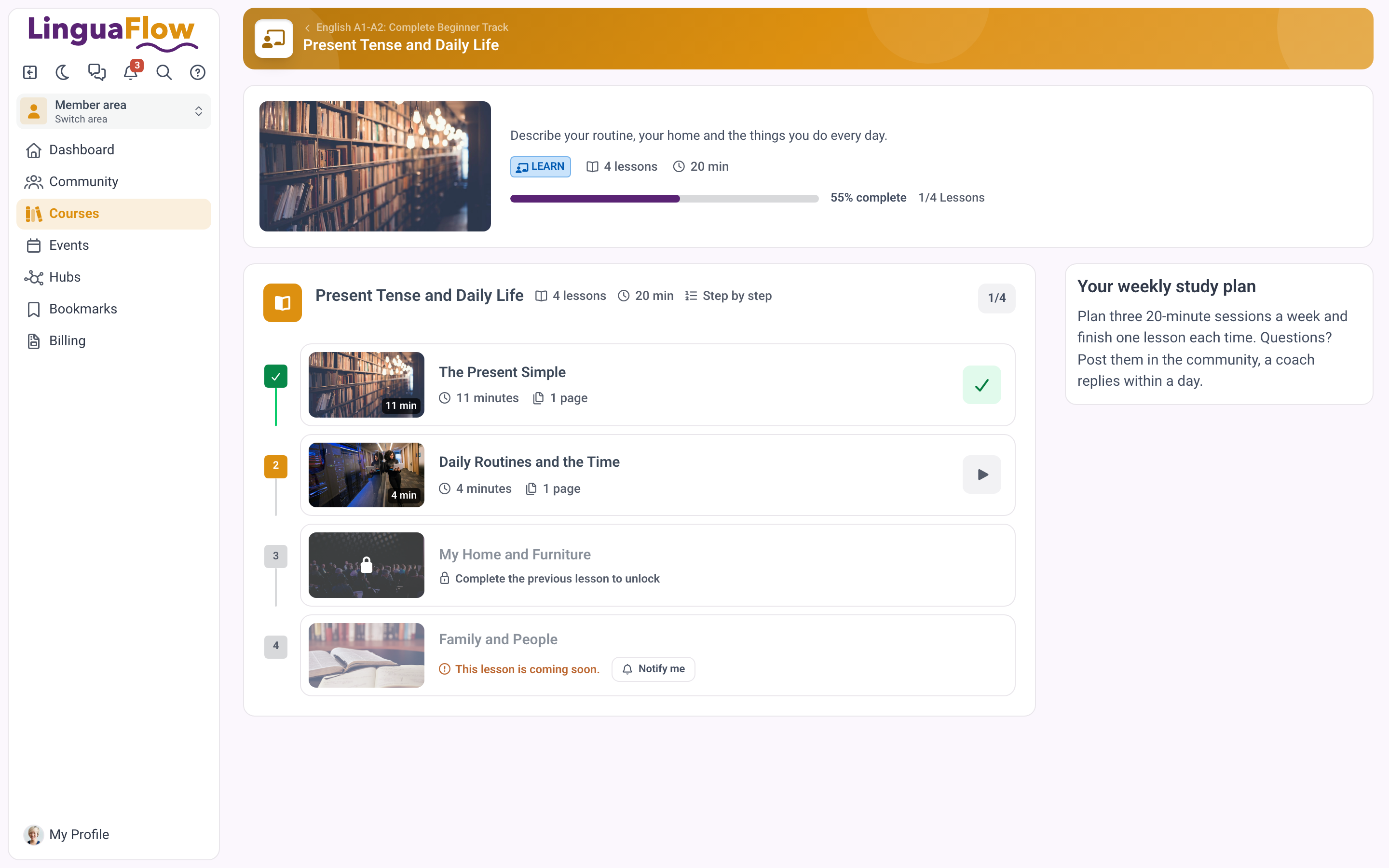The height and width of the screenshot is (868, 1389).
Task: Go to Dashboard in sidebar
Action: [x=114, y=150]
